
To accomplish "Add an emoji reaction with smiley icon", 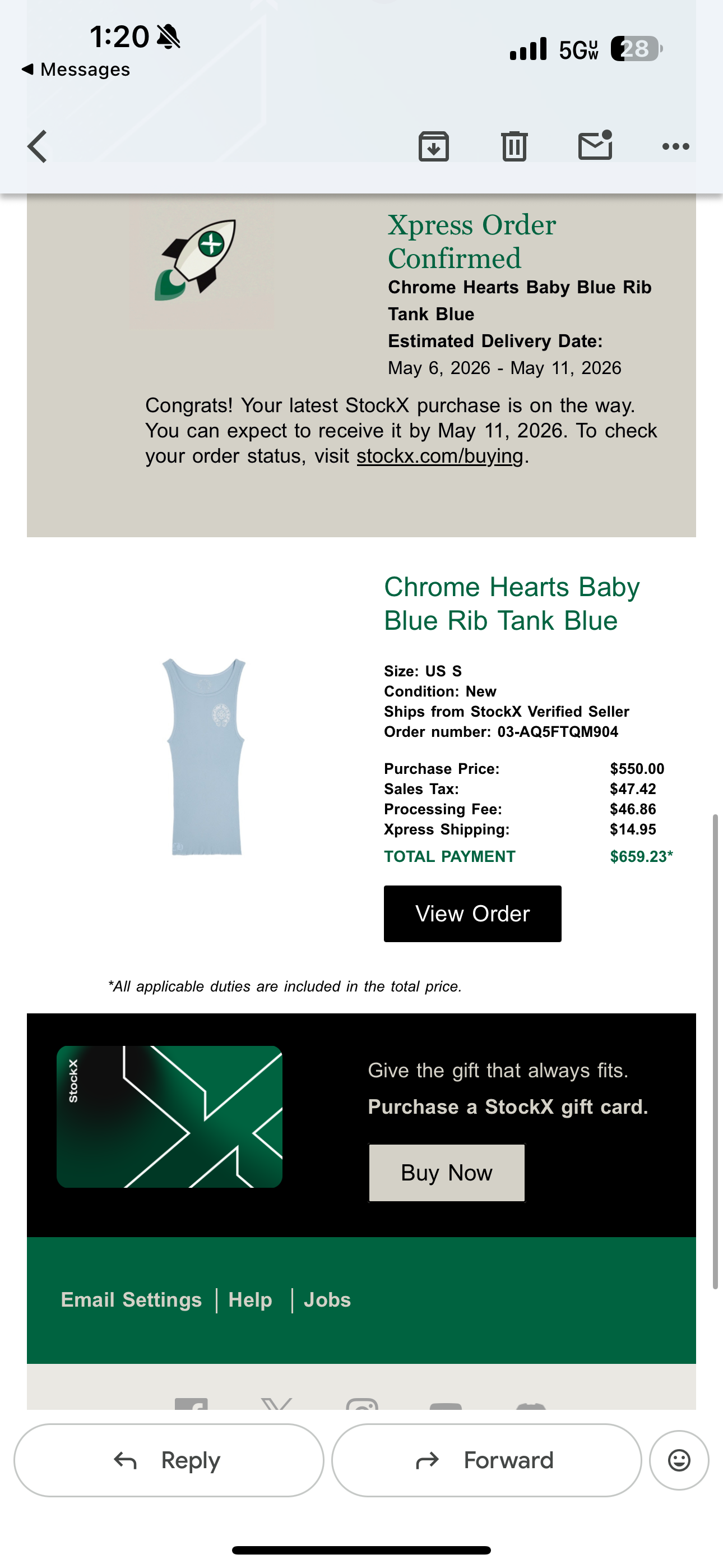I will pos(679,1460).
